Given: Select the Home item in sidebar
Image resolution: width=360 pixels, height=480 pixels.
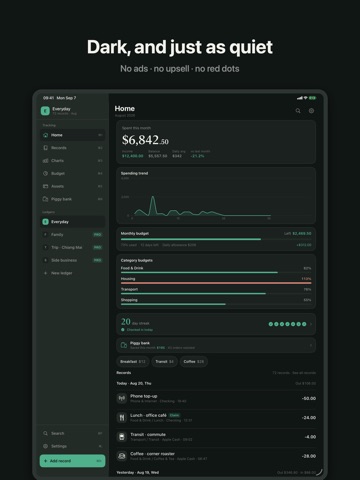Looking at the screenshot, I should click(x=73, y=135).
